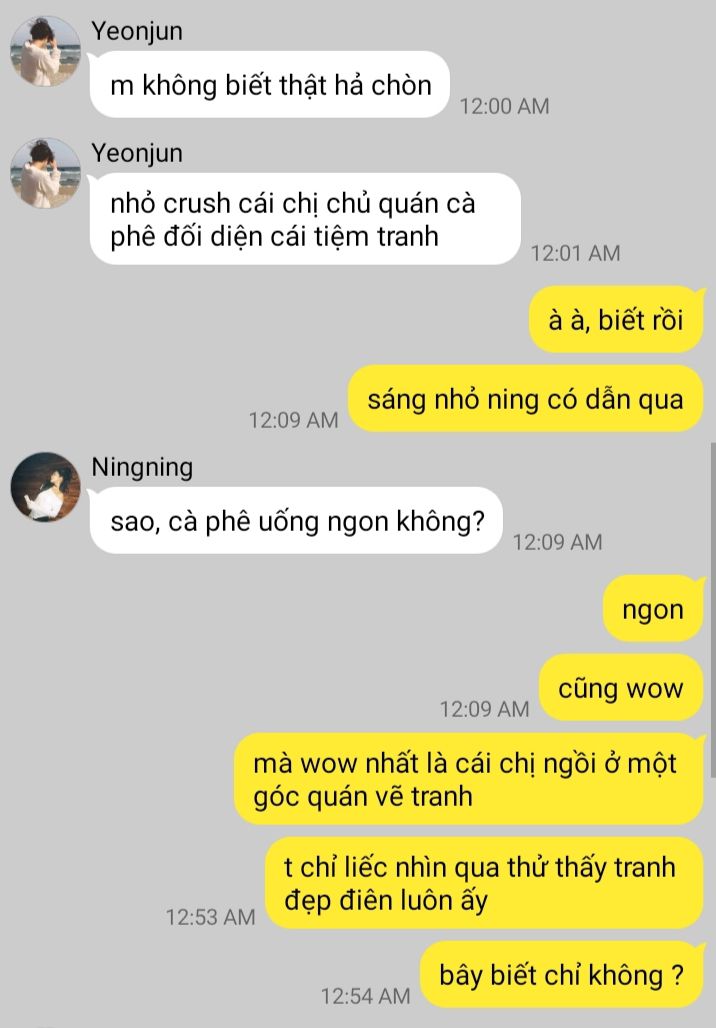Tap the bubble 'sáng nhỏ ning có dẫn qua'

click(x=525, y=399)
